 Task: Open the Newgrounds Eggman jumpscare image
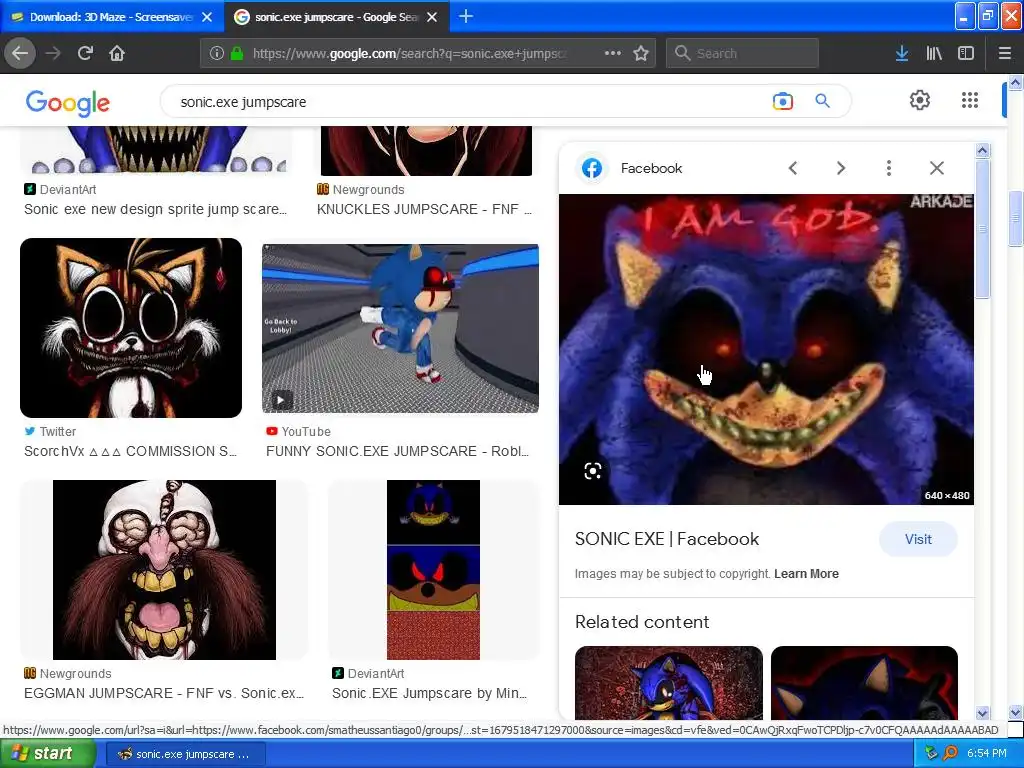coord(164,570)
